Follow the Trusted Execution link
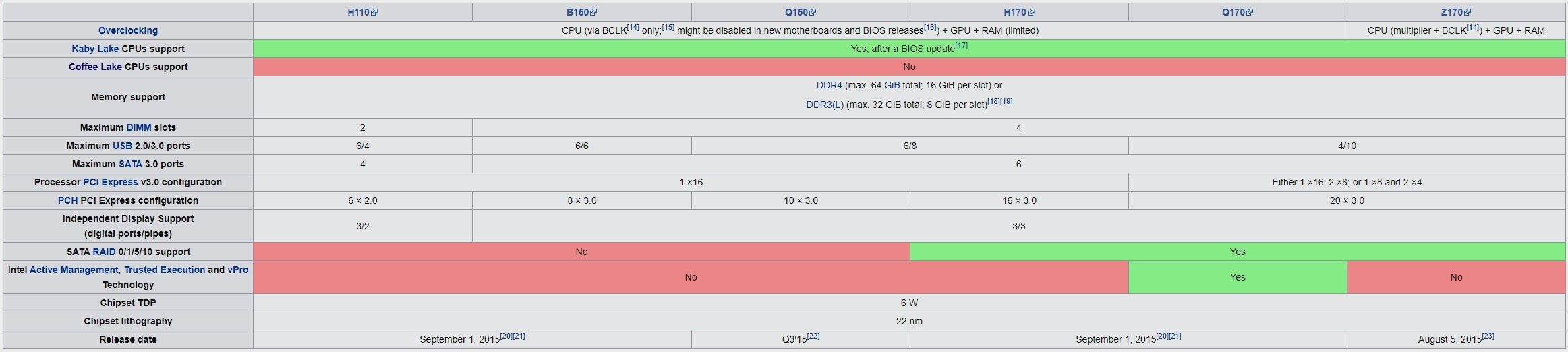 (x=165, y=270)
